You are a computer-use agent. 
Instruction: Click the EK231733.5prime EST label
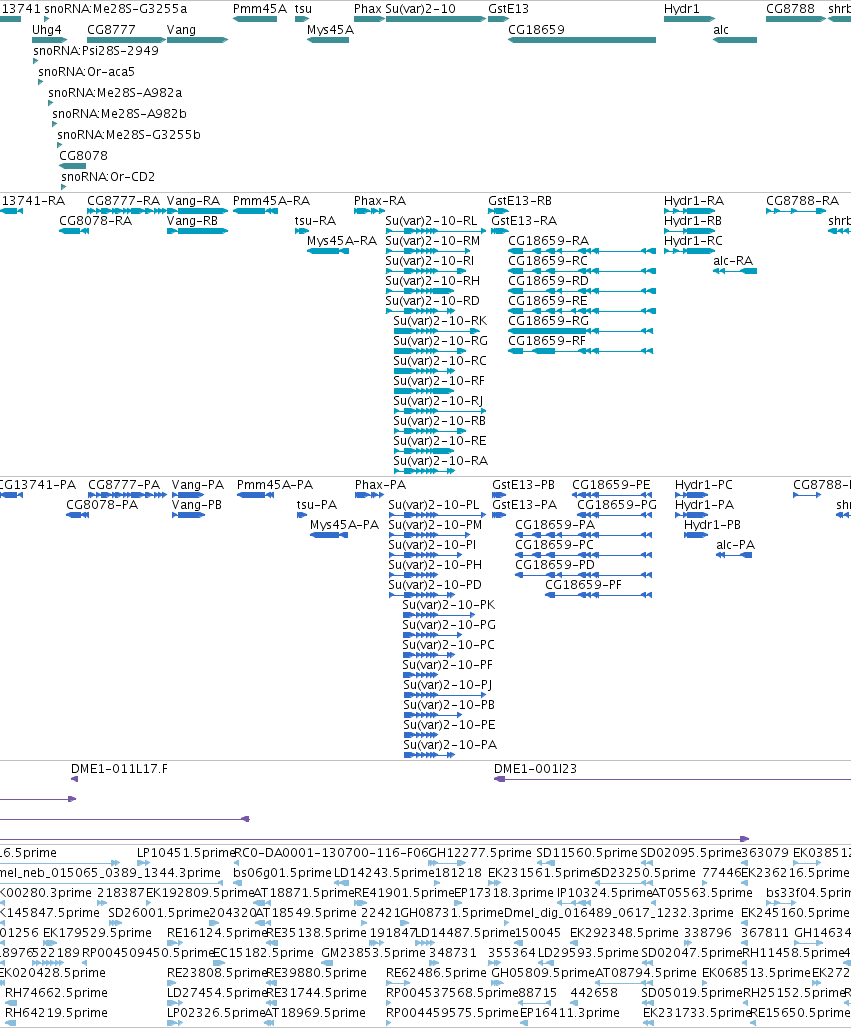696,1012
